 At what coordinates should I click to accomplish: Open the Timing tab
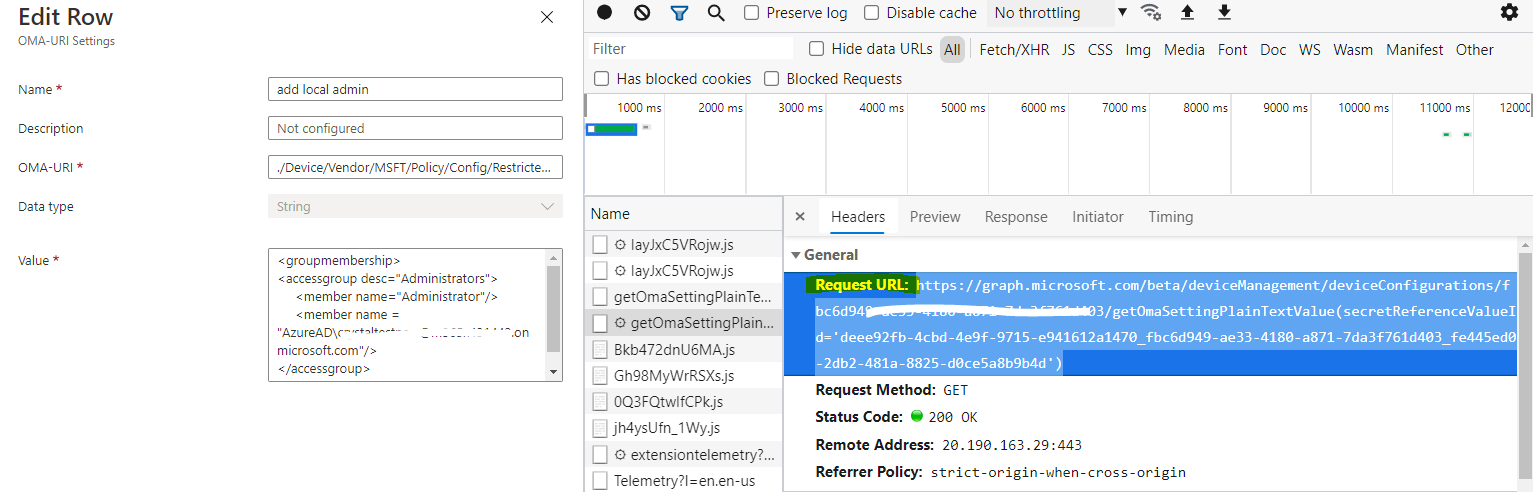[1171, 217]
